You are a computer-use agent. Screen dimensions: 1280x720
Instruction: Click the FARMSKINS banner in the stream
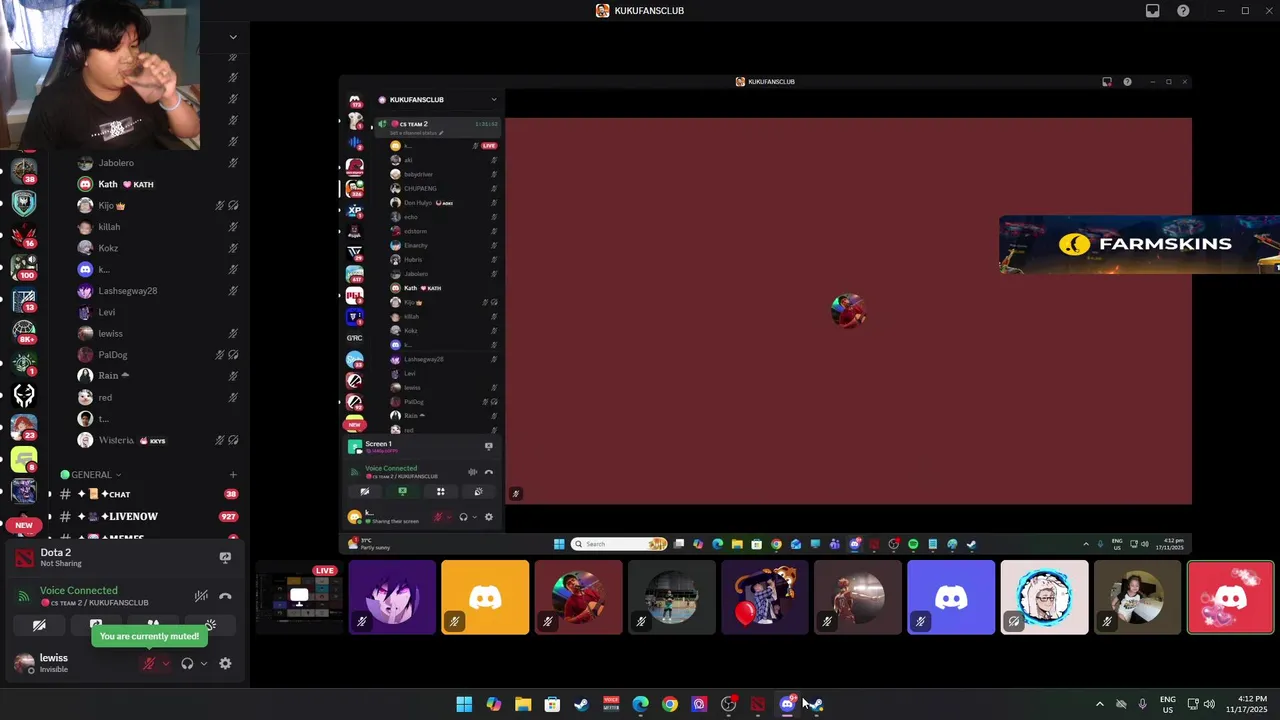[1139, 244]
